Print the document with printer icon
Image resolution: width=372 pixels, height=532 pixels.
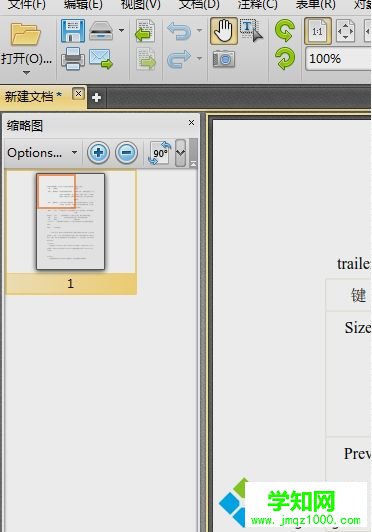73,59
